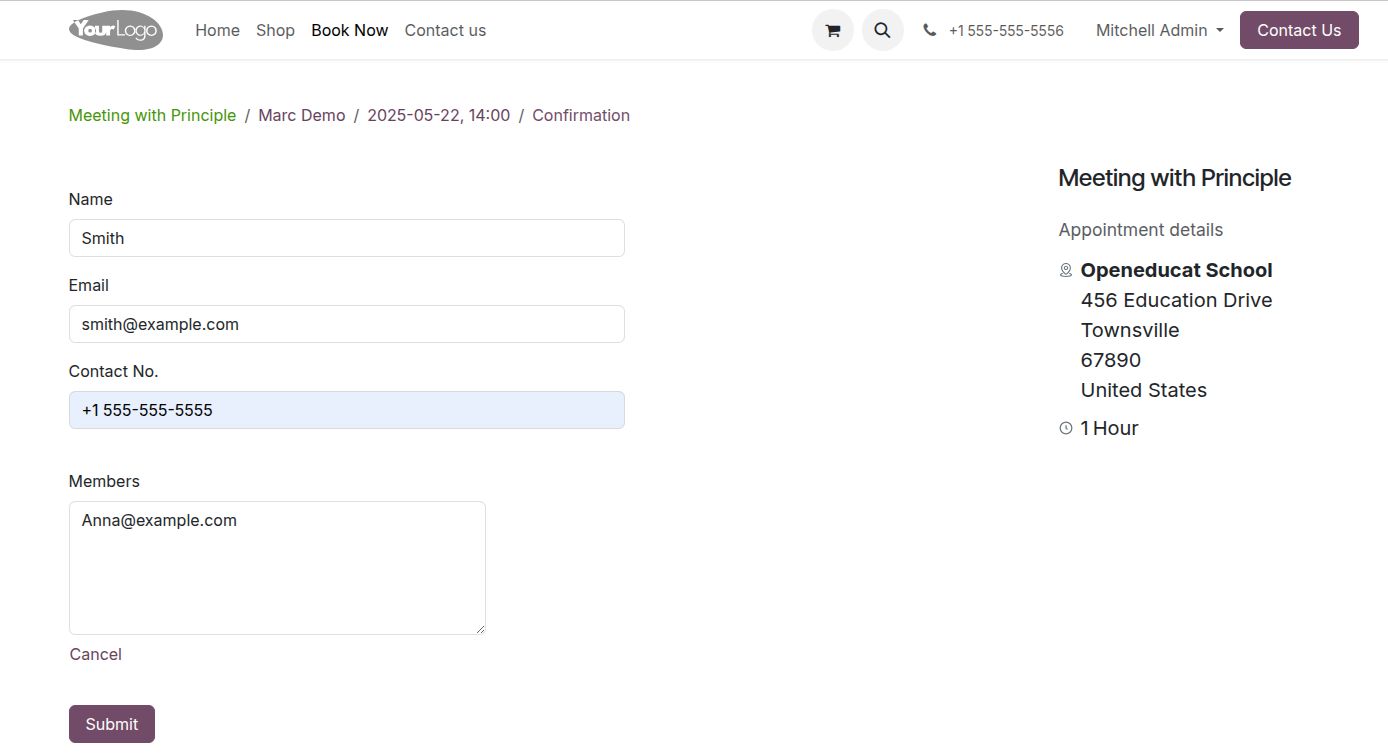1388x754 pixels.
Task: Click the Cancel link
Action: [x=96, y=654]
